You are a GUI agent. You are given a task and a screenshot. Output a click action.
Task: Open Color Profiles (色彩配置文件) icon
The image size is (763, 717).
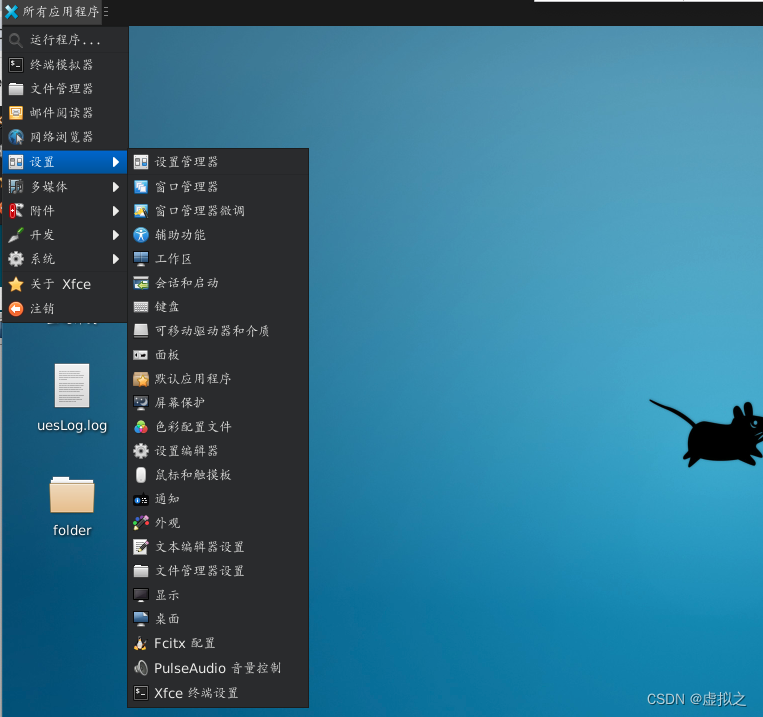pos(141,427)
